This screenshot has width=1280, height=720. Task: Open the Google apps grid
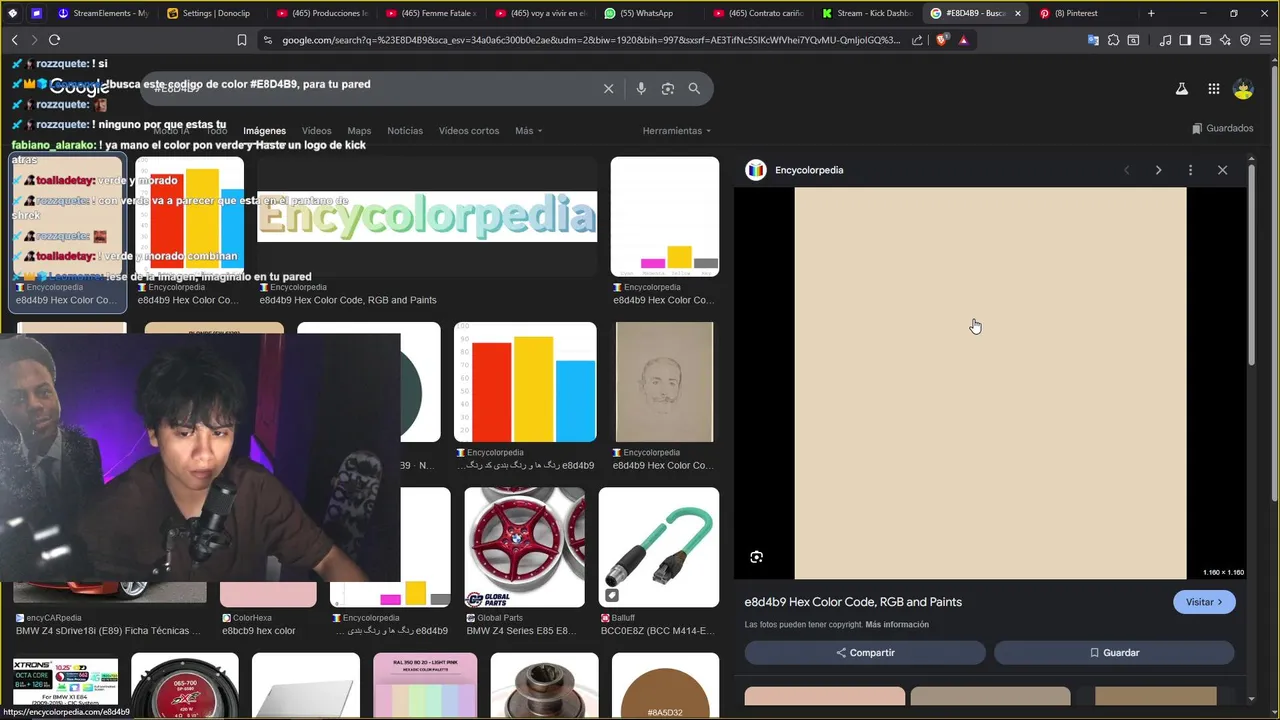pos(1213,89)
